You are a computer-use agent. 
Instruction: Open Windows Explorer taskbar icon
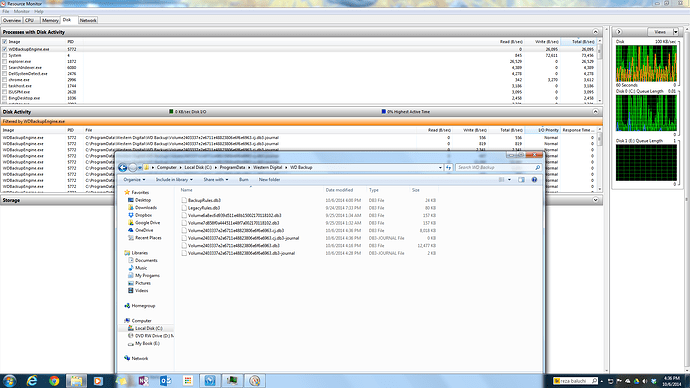click(76, 381)
